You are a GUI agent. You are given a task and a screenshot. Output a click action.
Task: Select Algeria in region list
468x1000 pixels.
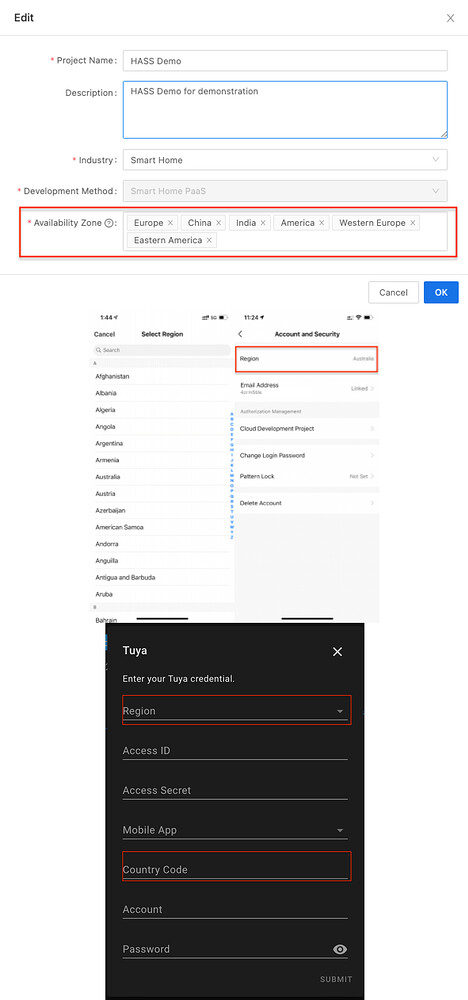(x=161, y=409)
